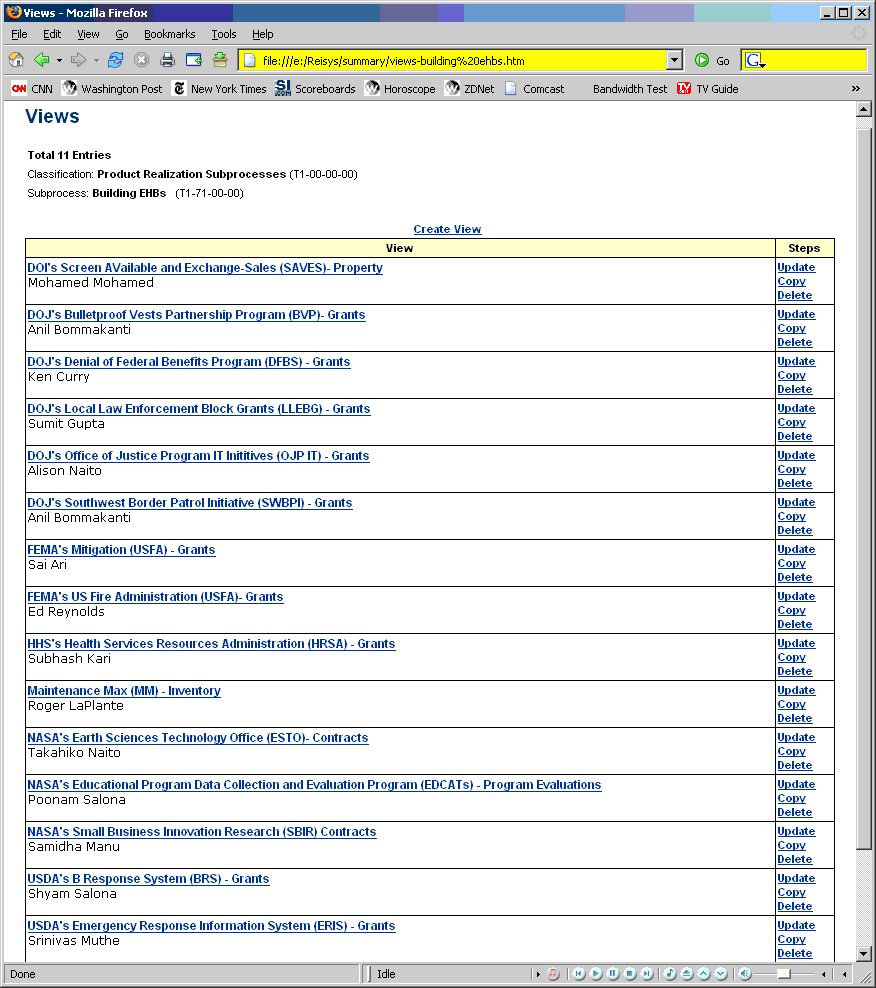Image resolution: width=876 pixels, height=988 pixels.
Task: Open the Help menu
Action: (263, 34)
